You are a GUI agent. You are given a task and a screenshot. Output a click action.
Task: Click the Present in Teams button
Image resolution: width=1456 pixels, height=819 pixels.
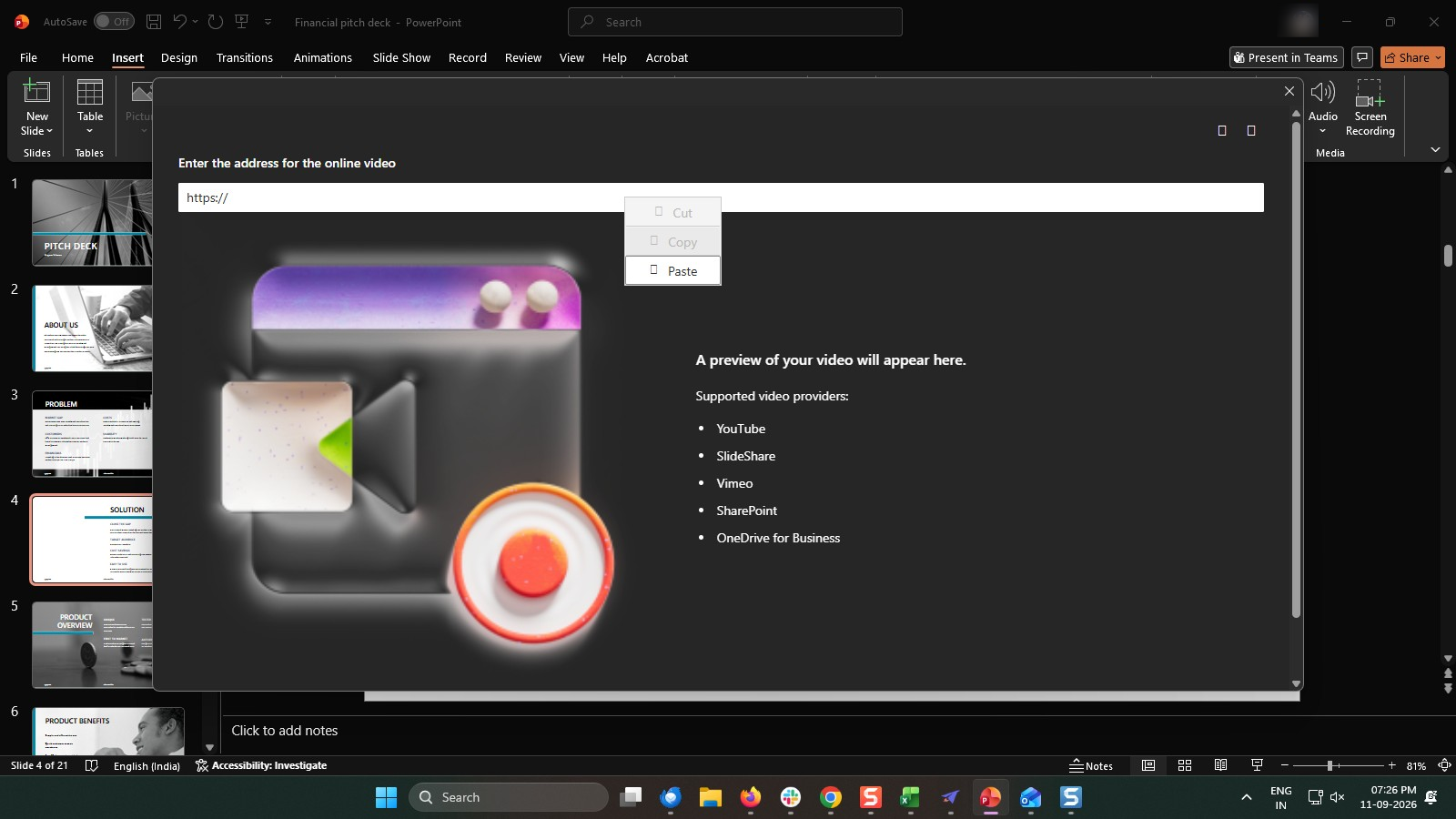tap(1285, 57)
